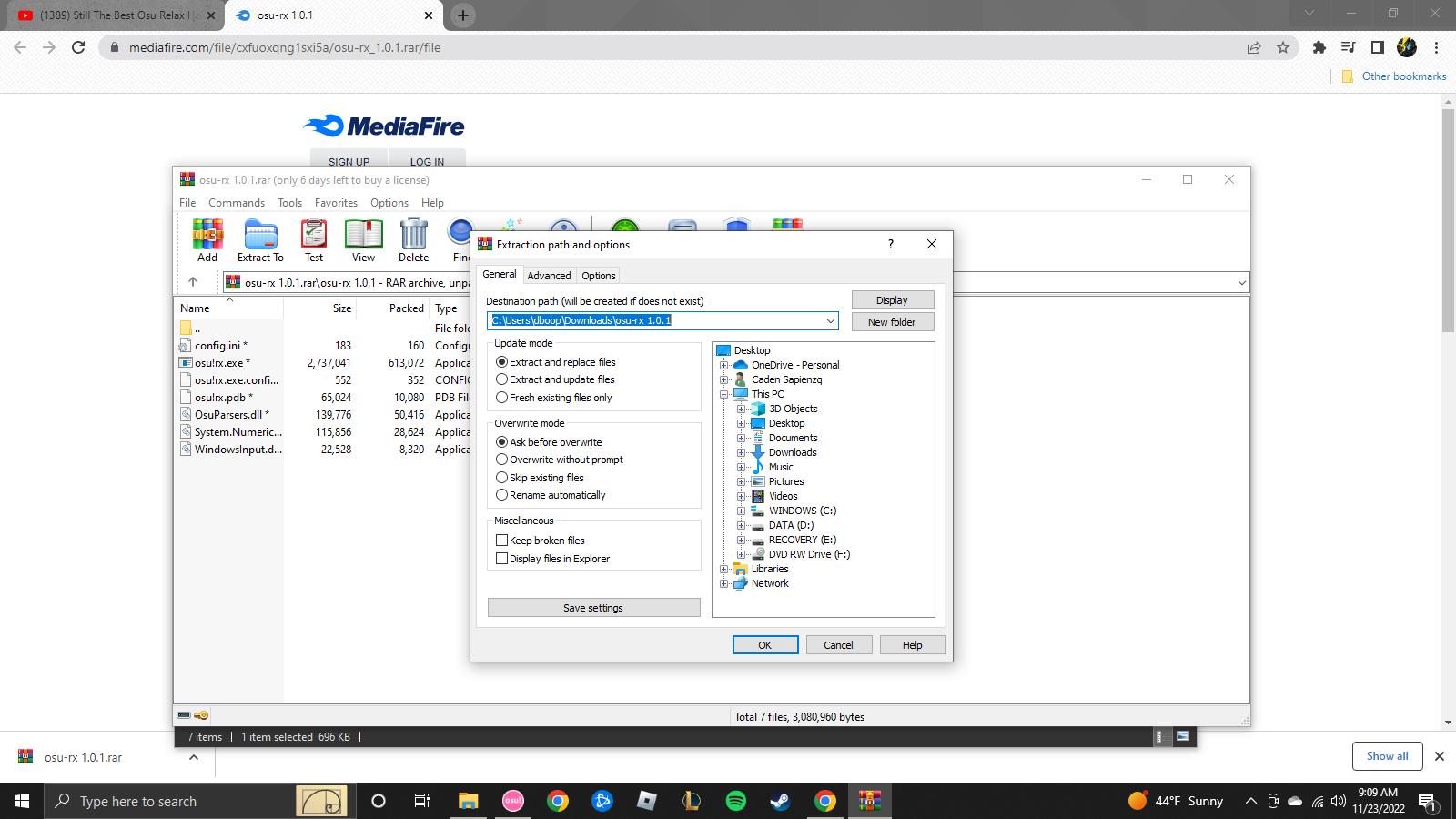This screenshot has width=1456, height=819.
Task: Expand the Downloads folder tree node
Action: [741, 452]
